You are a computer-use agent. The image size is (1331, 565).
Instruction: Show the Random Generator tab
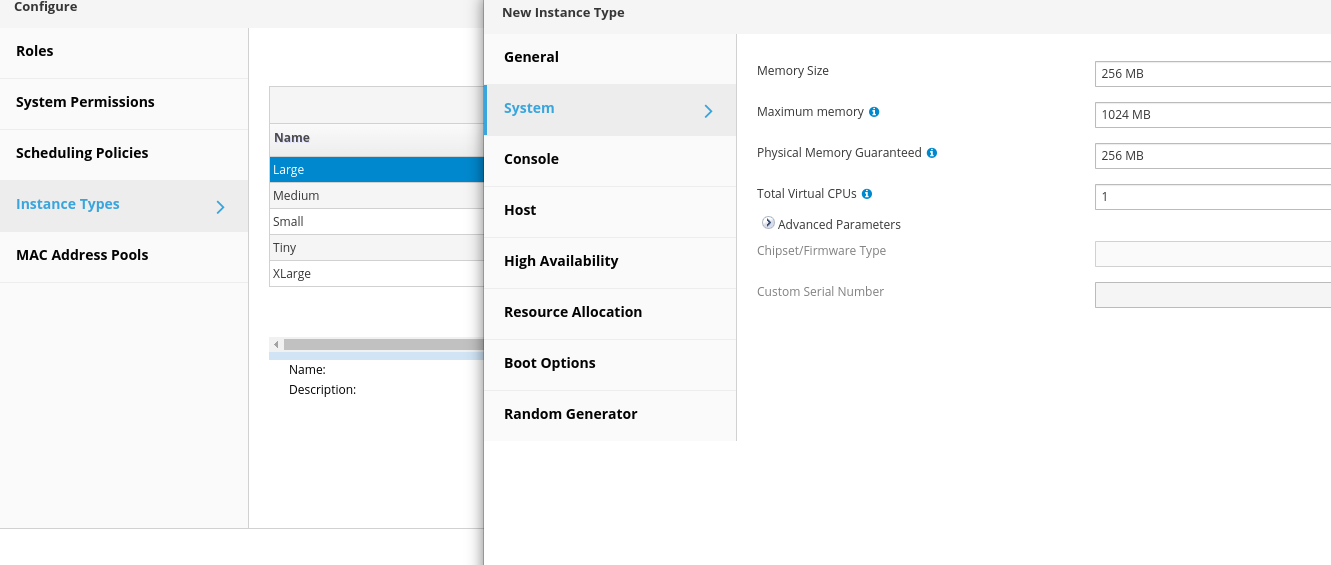click(570, 414)
